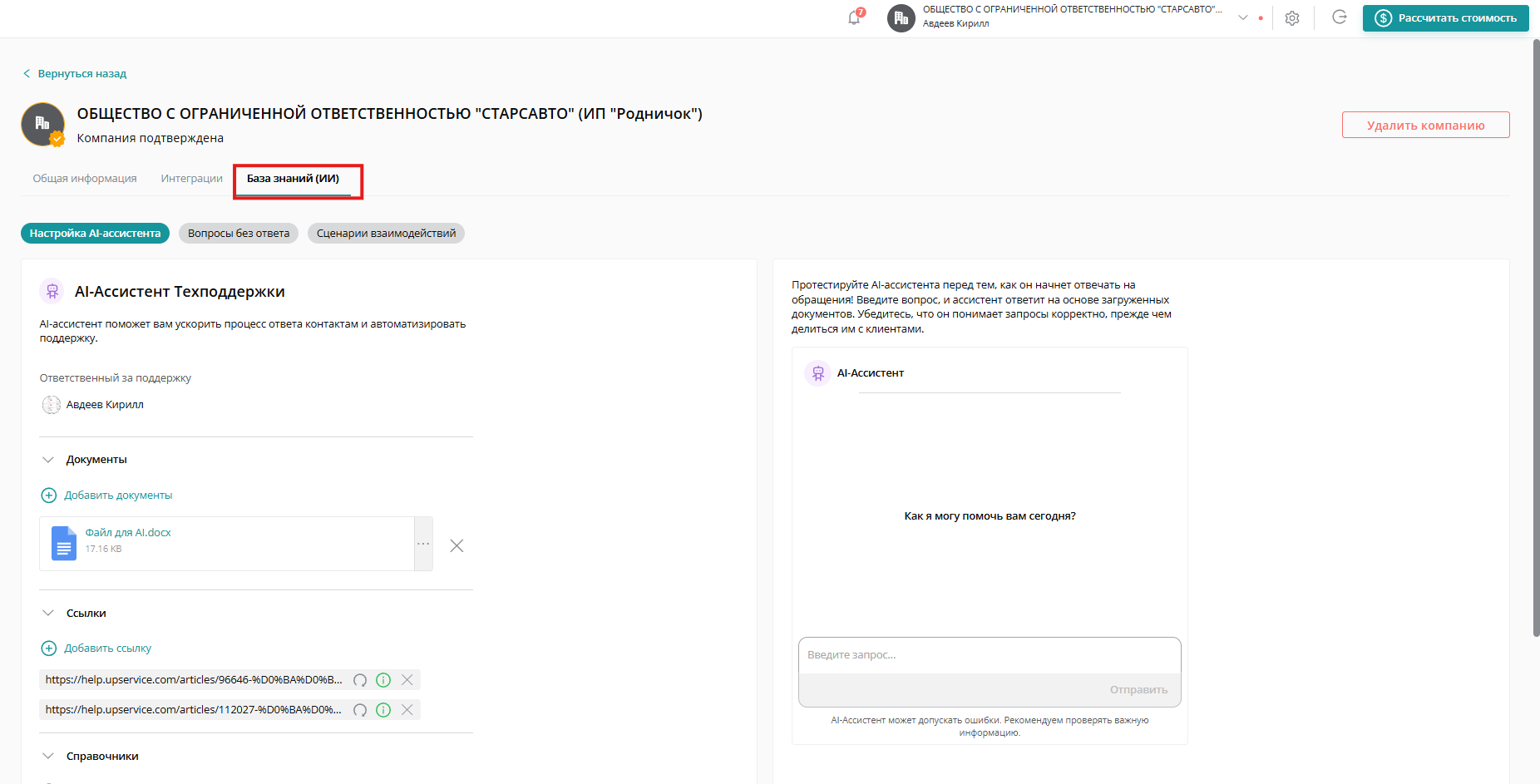Switch to Интеграции tab
Viewport: 1540px width, 784px height.
click(191, 179)
